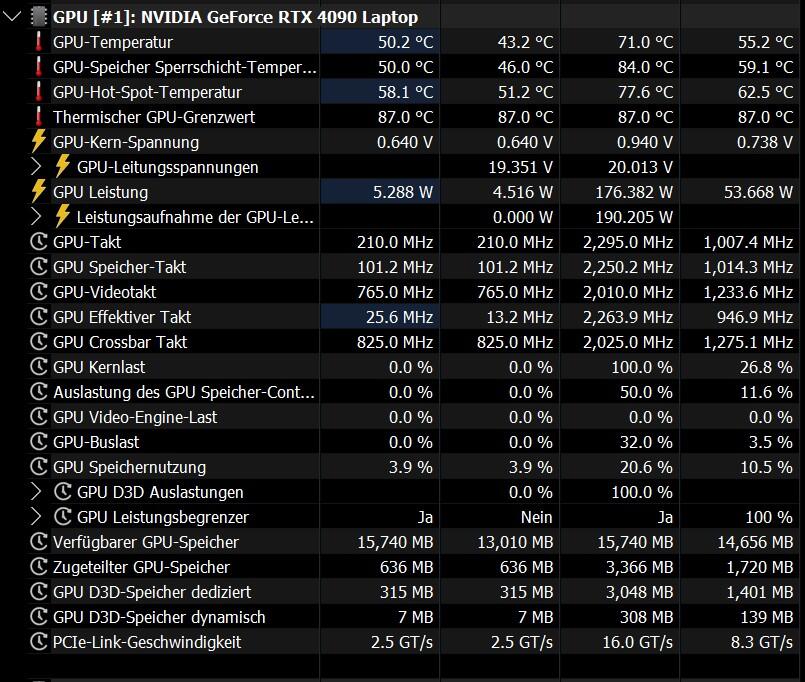Expand GPU-Leitungsspannungen subgroup
This screenshot has height=682, width=805.
coord(36,167)
